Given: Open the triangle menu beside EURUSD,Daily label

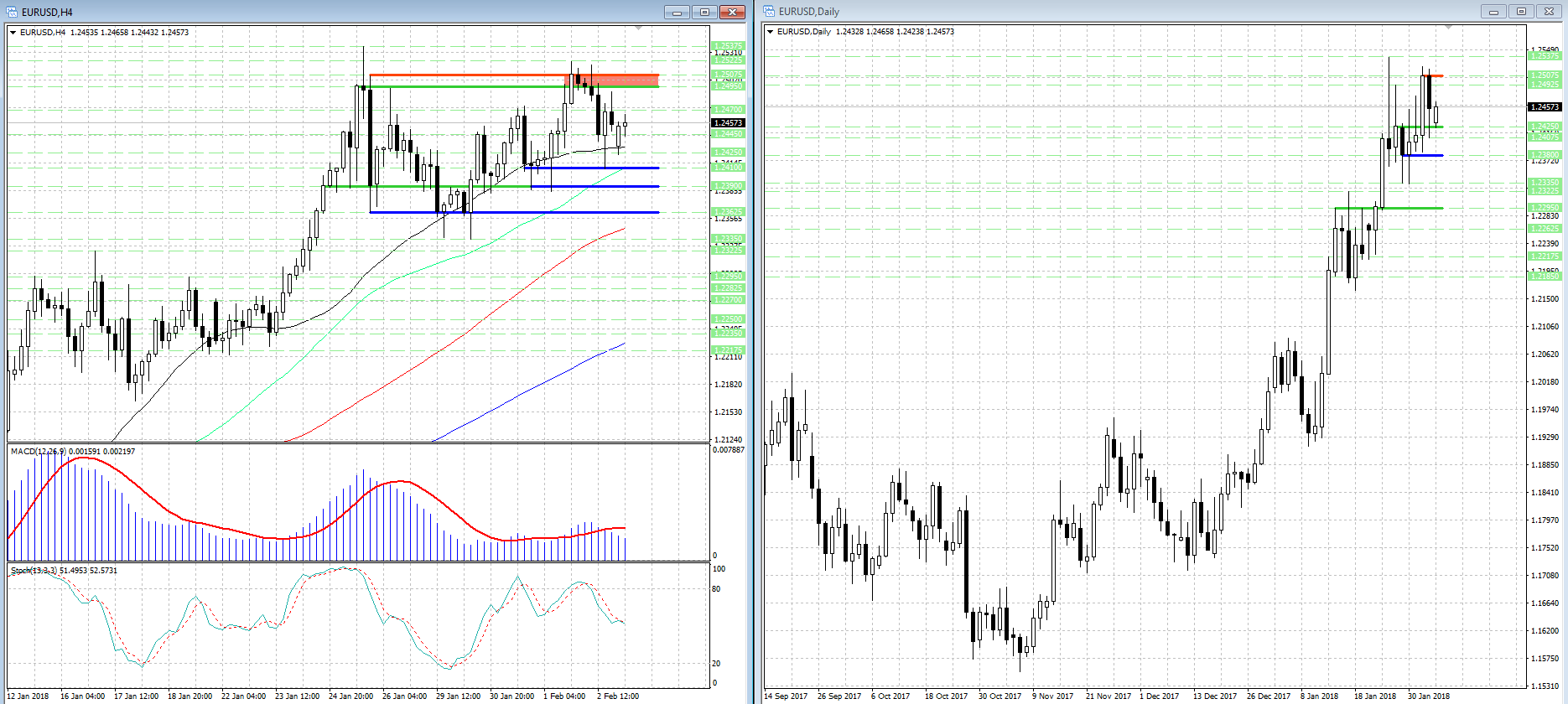Looking at the screenshot, I should click(771, 32).
